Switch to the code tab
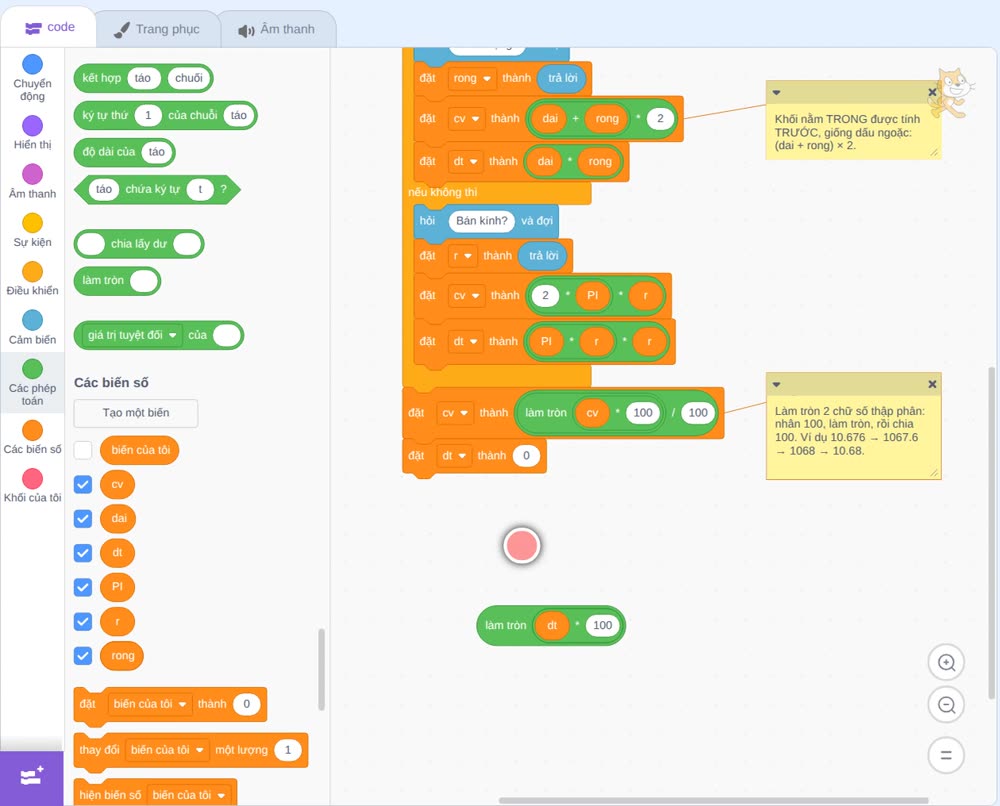1000x806 pixels. pyautogui.click(x=49, y=27)
